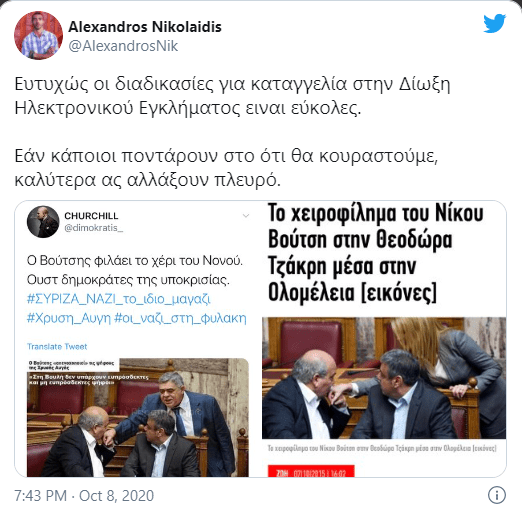Click the red ΖΩΗ date tag
Image resolution: width=522 pixels, height=506 pixels.
[311, 471]
